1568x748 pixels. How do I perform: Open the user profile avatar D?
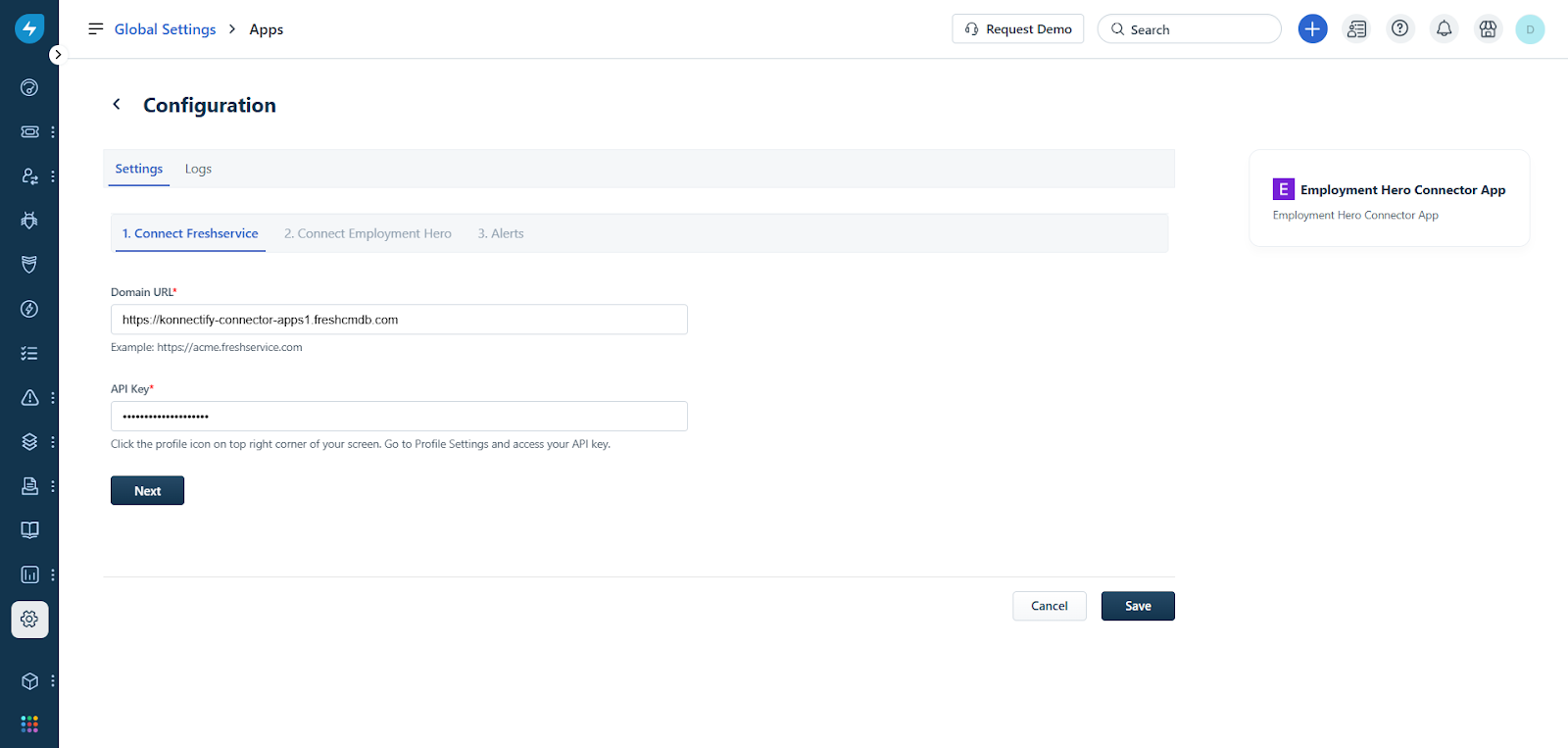(x=1530, y=29)
